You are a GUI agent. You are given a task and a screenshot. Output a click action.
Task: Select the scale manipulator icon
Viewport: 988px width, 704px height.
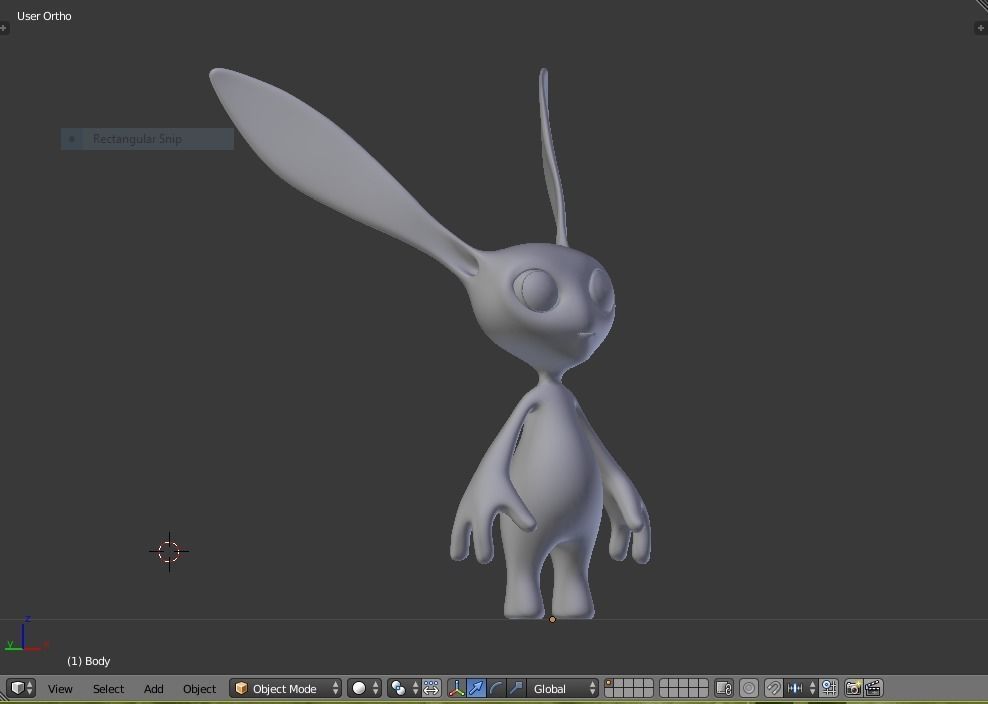point(516,688)
